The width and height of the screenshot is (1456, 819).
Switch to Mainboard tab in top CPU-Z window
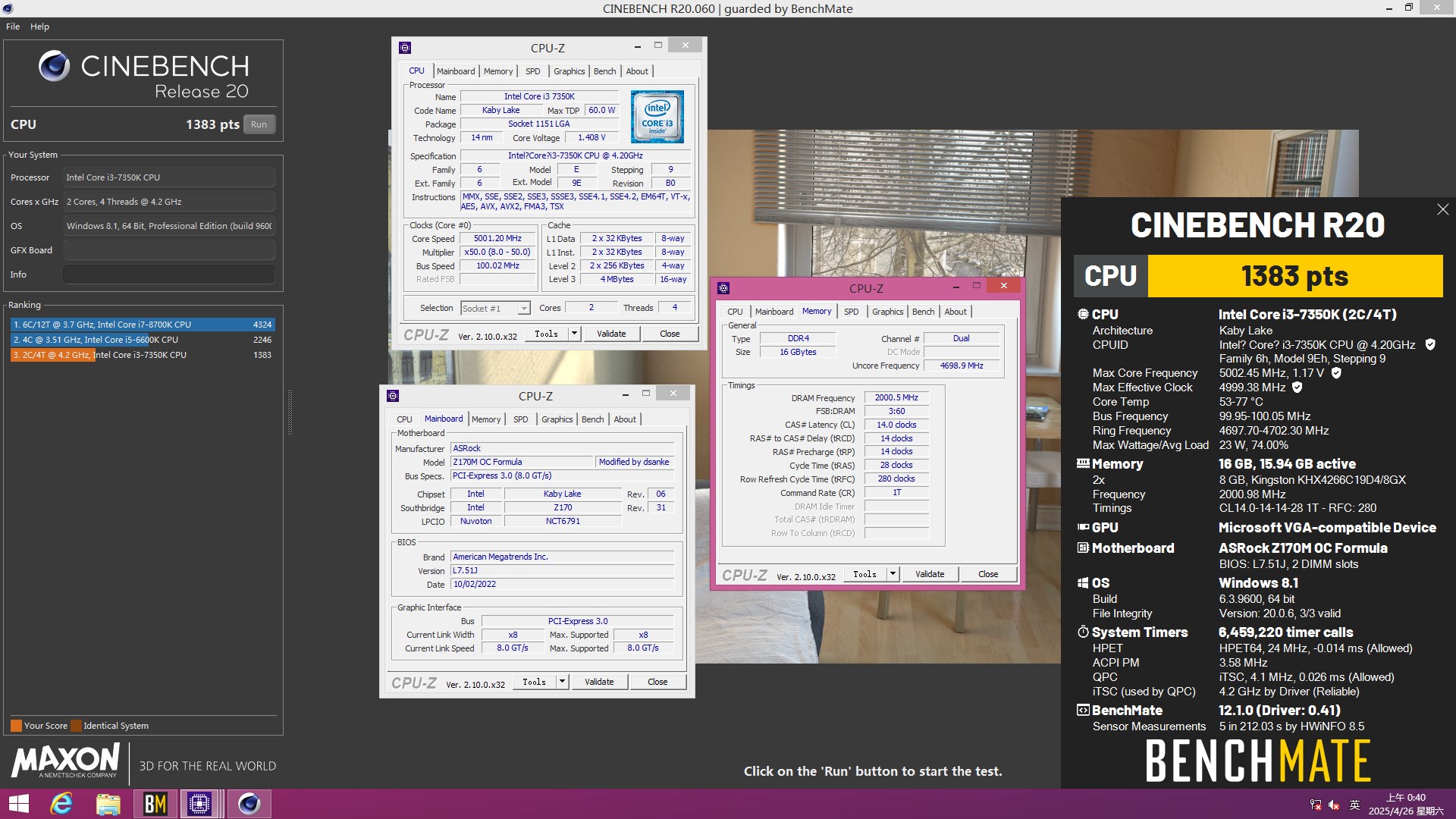coord(456,71)
